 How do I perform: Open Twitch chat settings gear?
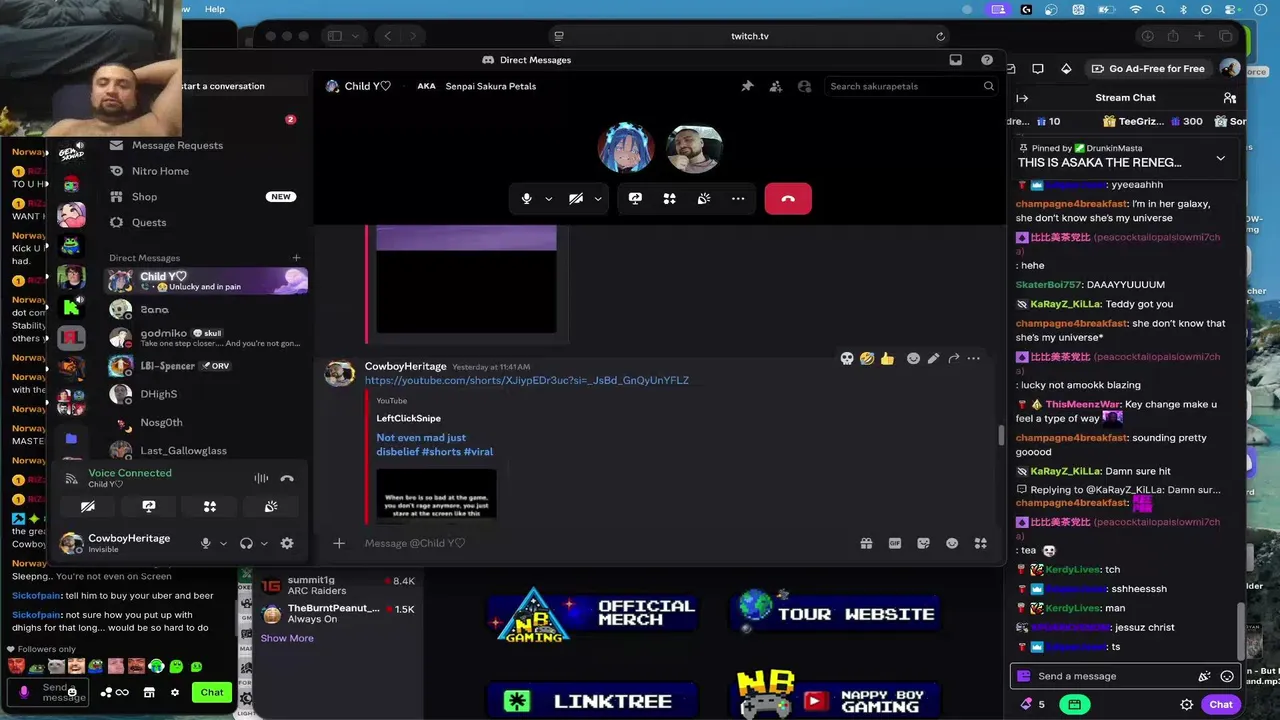click(x=1187, y=704)
